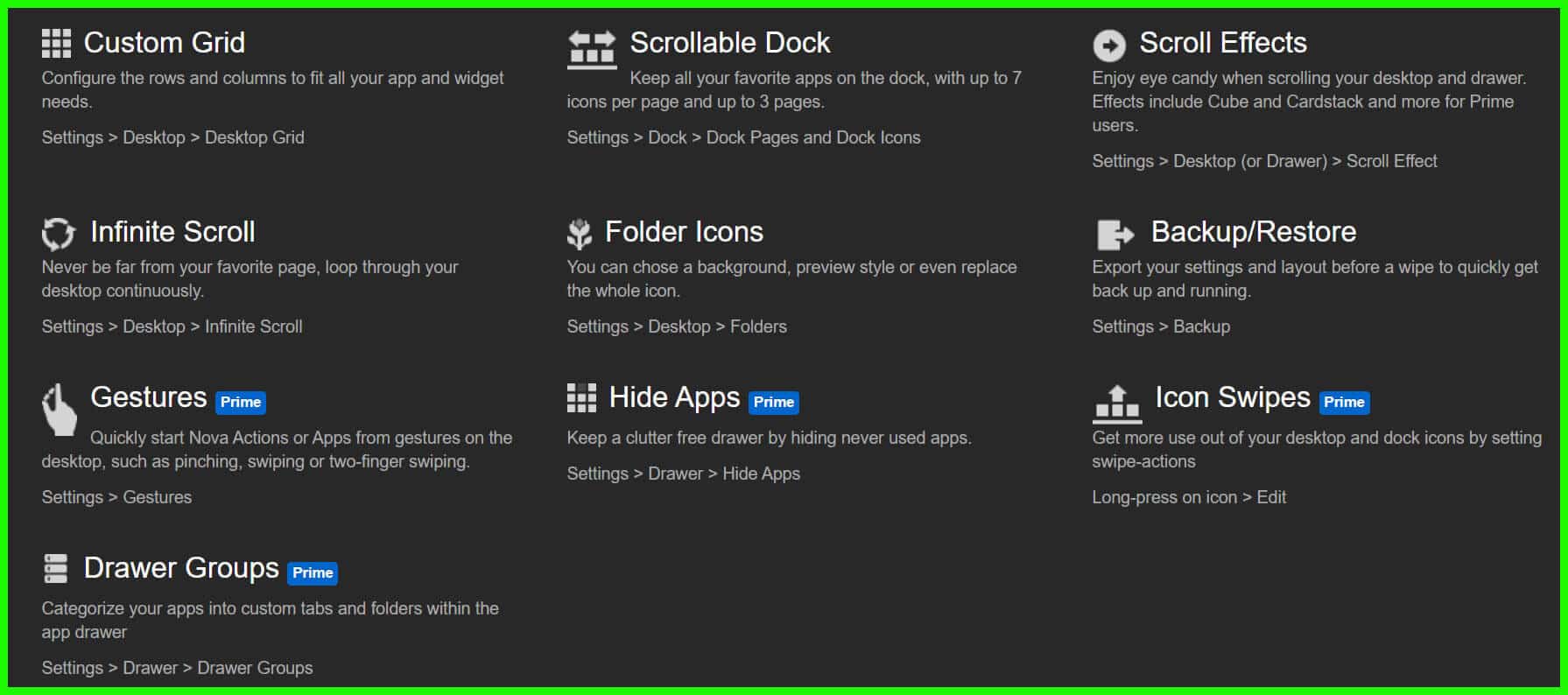
Task: Click the Drawer Groups stack icon
Action: tap(56, 568)
